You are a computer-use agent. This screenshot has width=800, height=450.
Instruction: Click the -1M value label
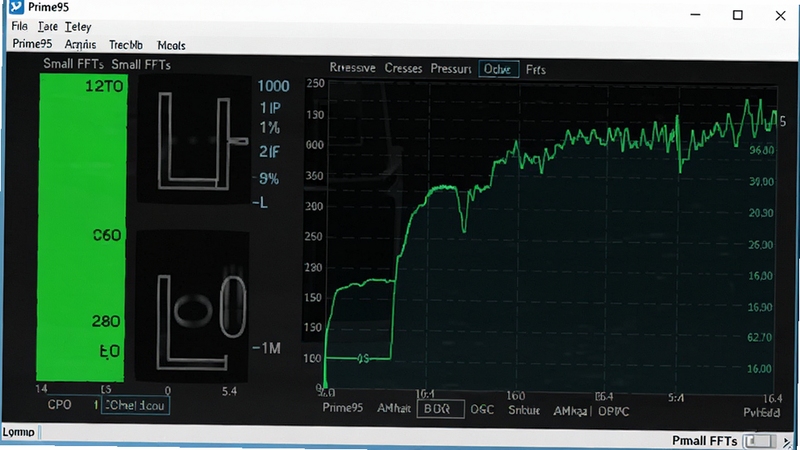pyautogui.click(x=266, y=348)
